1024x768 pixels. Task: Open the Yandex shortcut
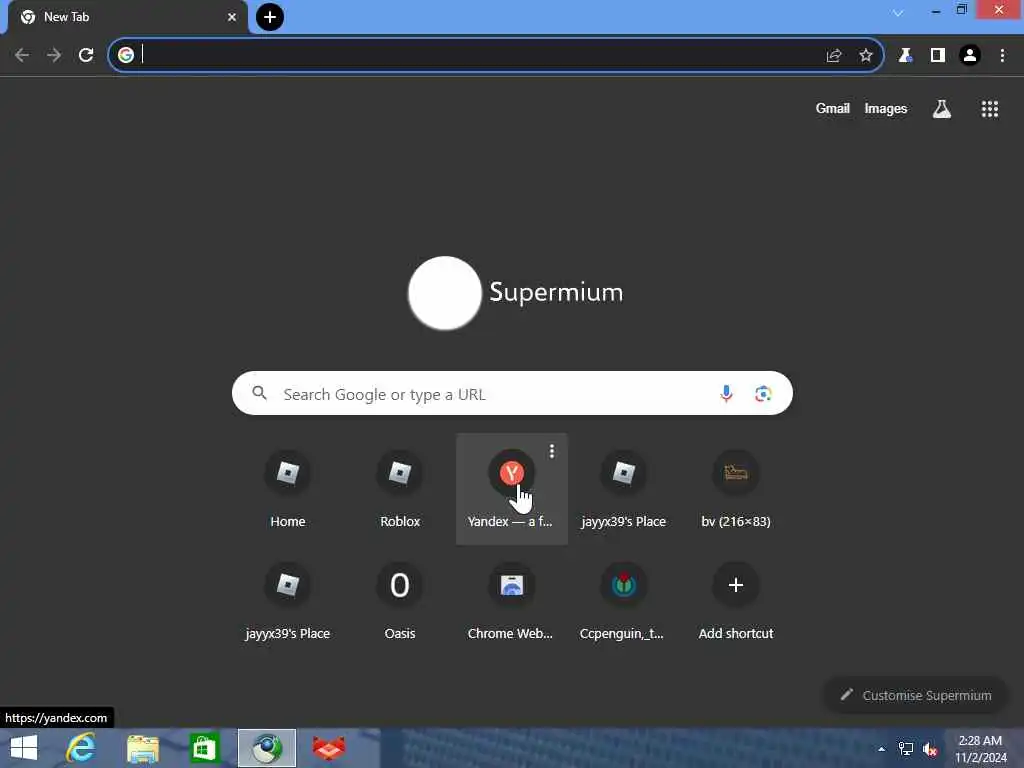click(x=511, y=489)
